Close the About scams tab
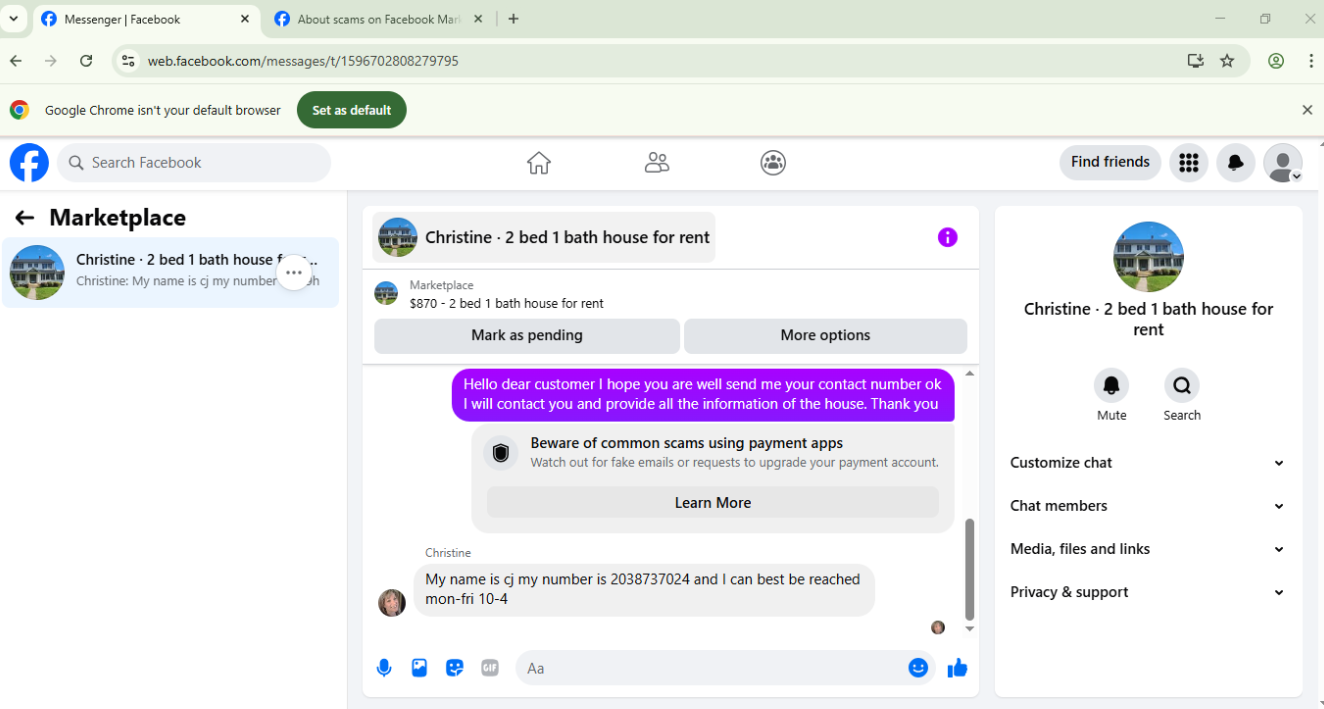The height and width of the screenshot is (709, 1324). 478,19
